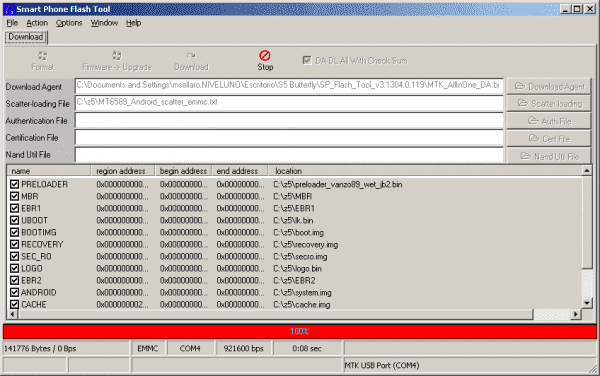Click the Download Agent browse button

549,86
